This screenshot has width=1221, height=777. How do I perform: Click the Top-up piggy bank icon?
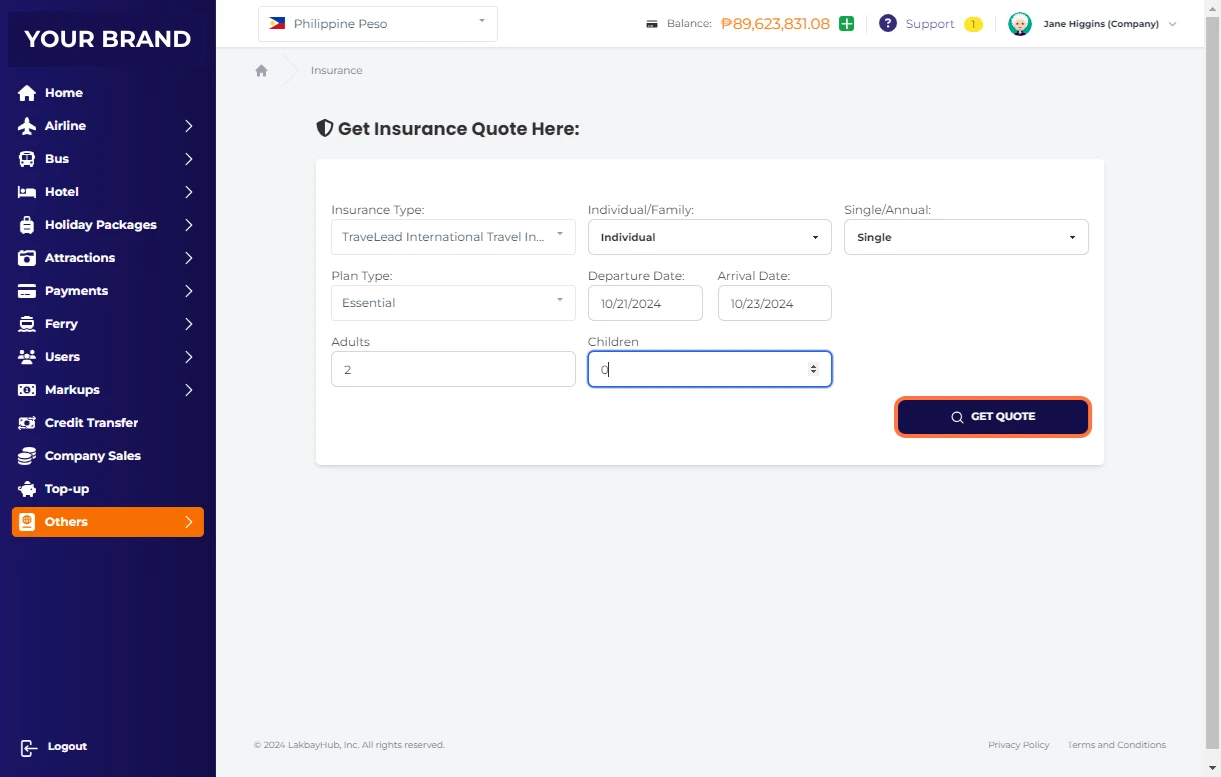27,489
